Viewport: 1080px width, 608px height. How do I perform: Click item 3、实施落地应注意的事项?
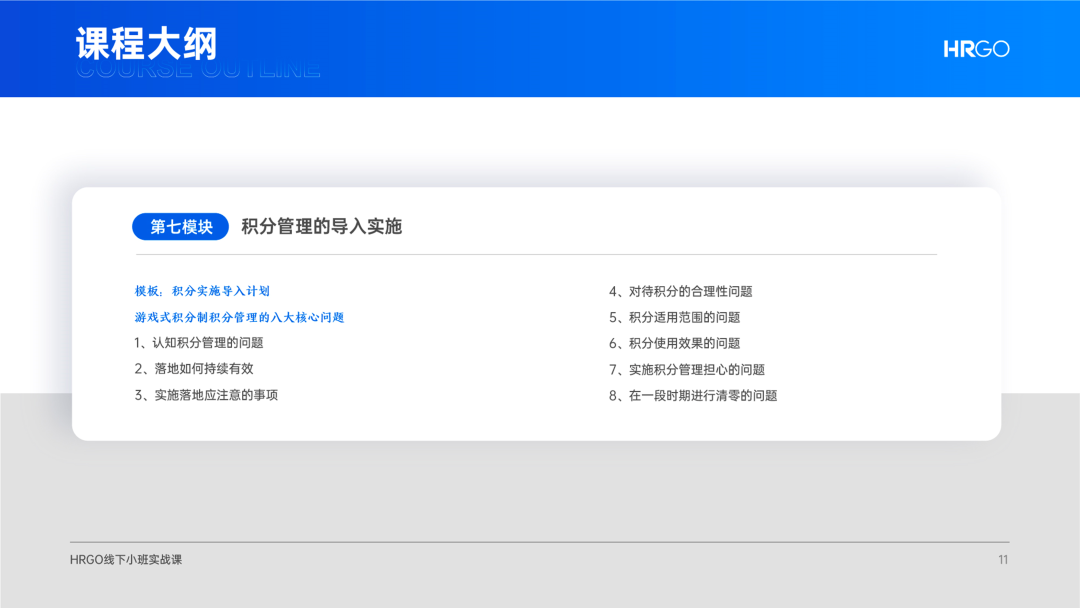tap(206, 395)
